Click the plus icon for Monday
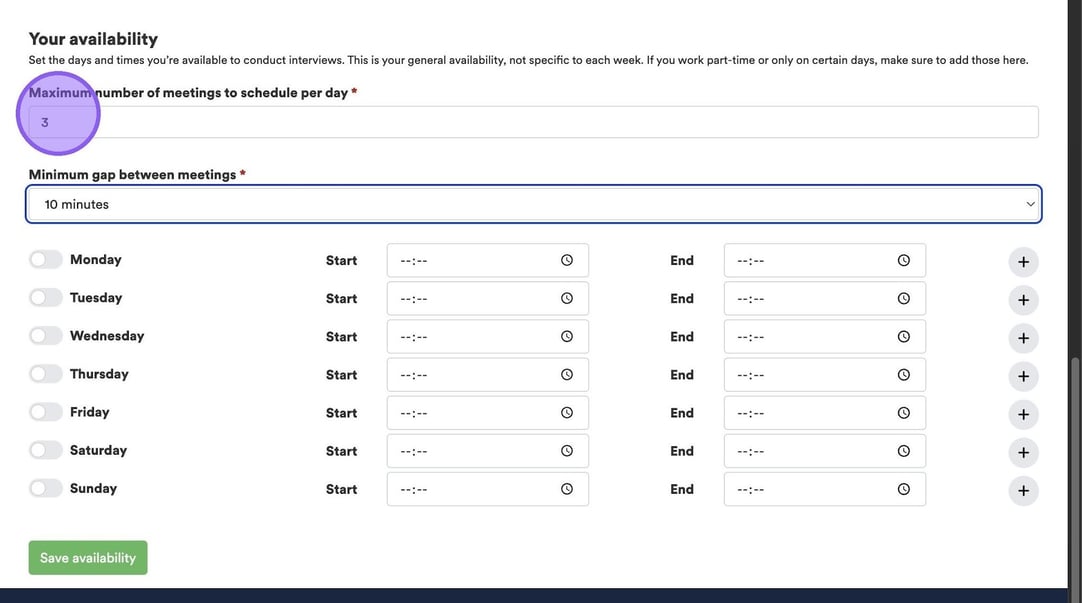This screenshot has height=603, width=1082. (1023, 262)
